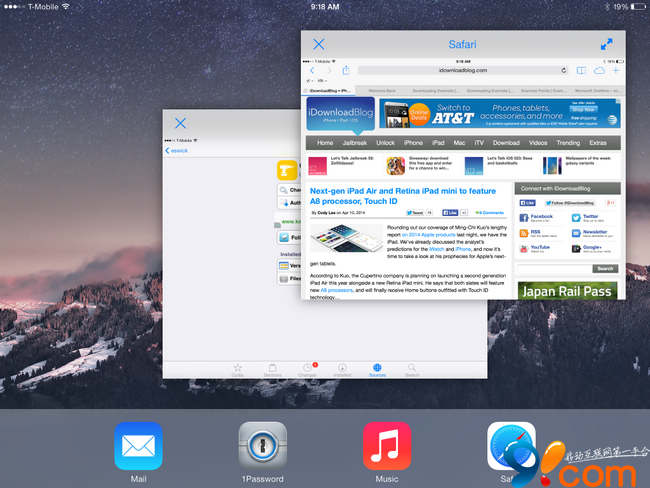The image size is (650, 488).
Task: Launch 1Password from the dock
Action: click(263, 446)
